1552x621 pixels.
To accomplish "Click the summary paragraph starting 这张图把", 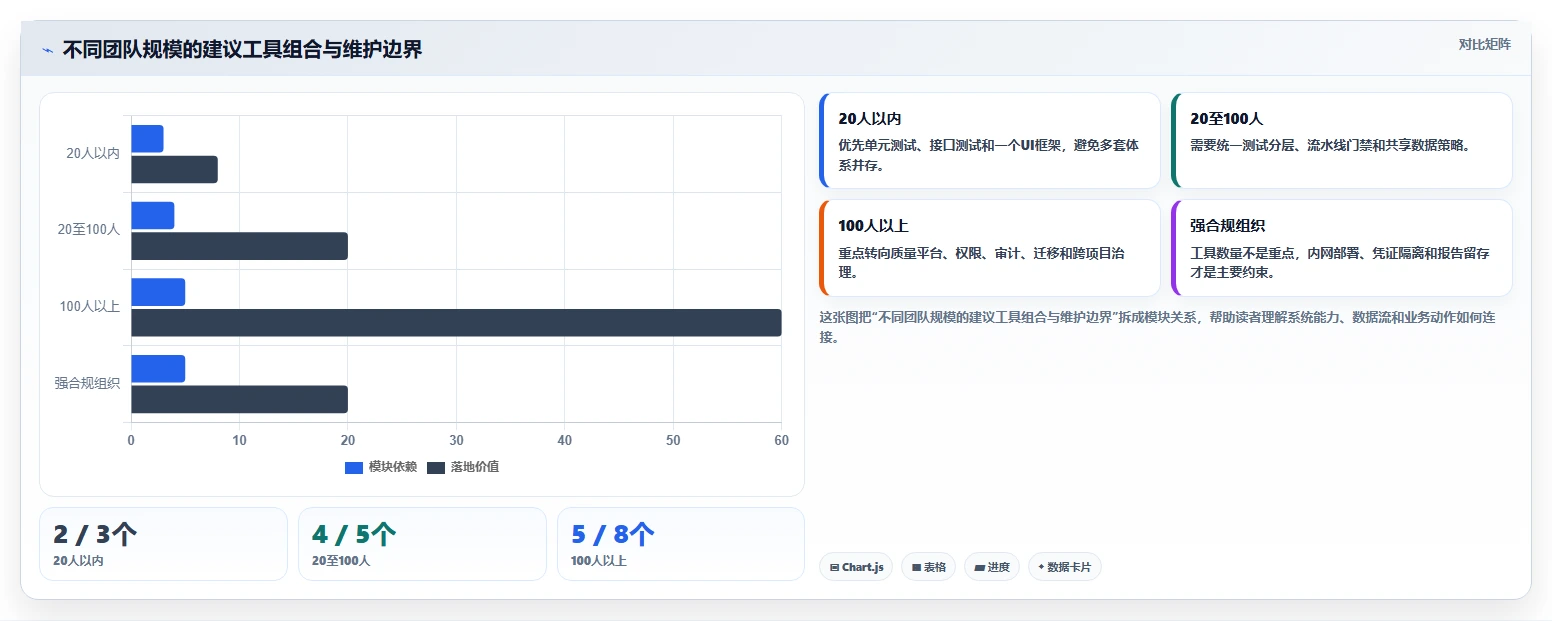I will pyautogui.click(x=1159, y=327).
